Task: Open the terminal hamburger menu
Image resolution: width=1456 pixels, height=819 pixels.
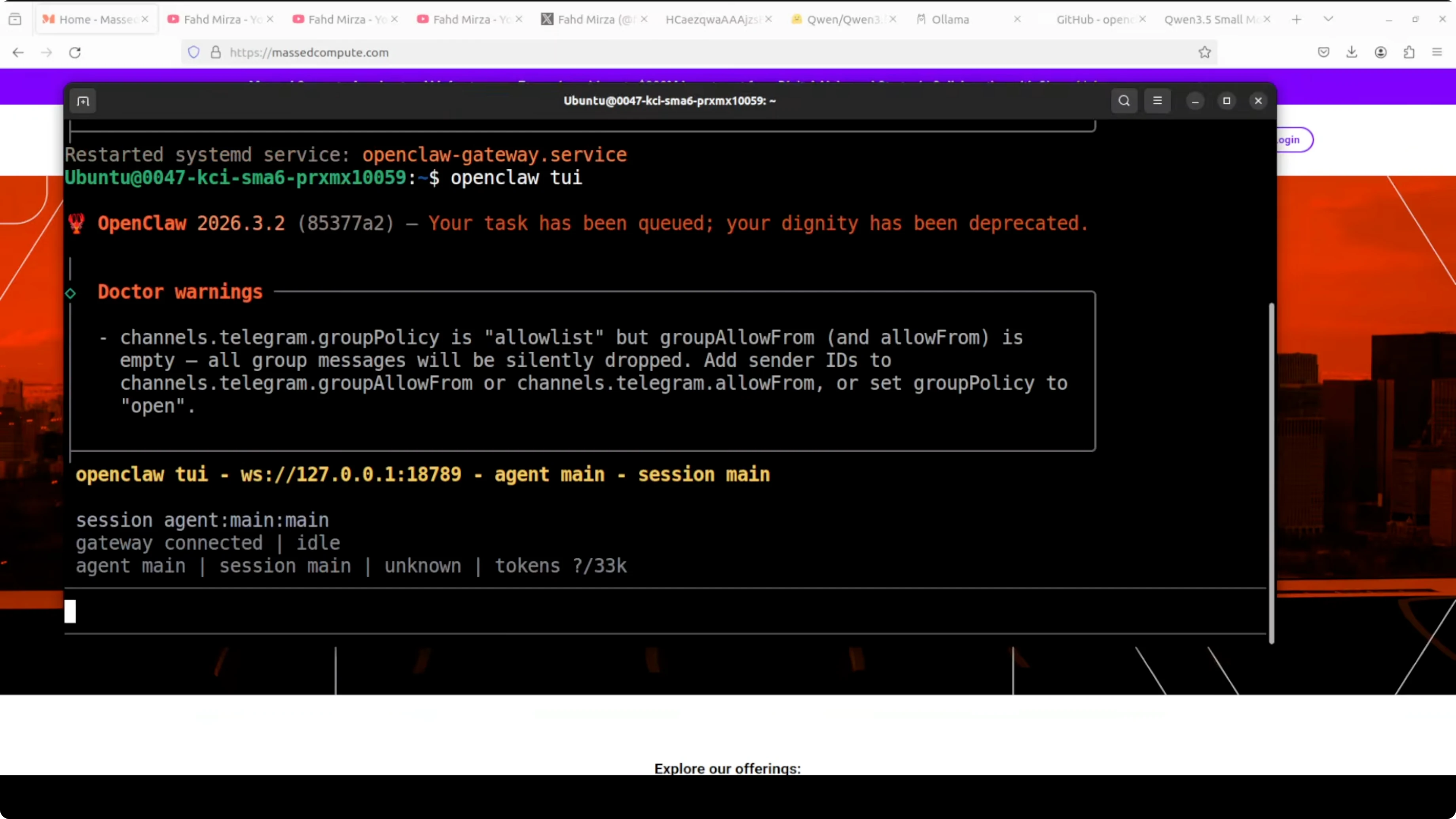Action: (1157, 100)
